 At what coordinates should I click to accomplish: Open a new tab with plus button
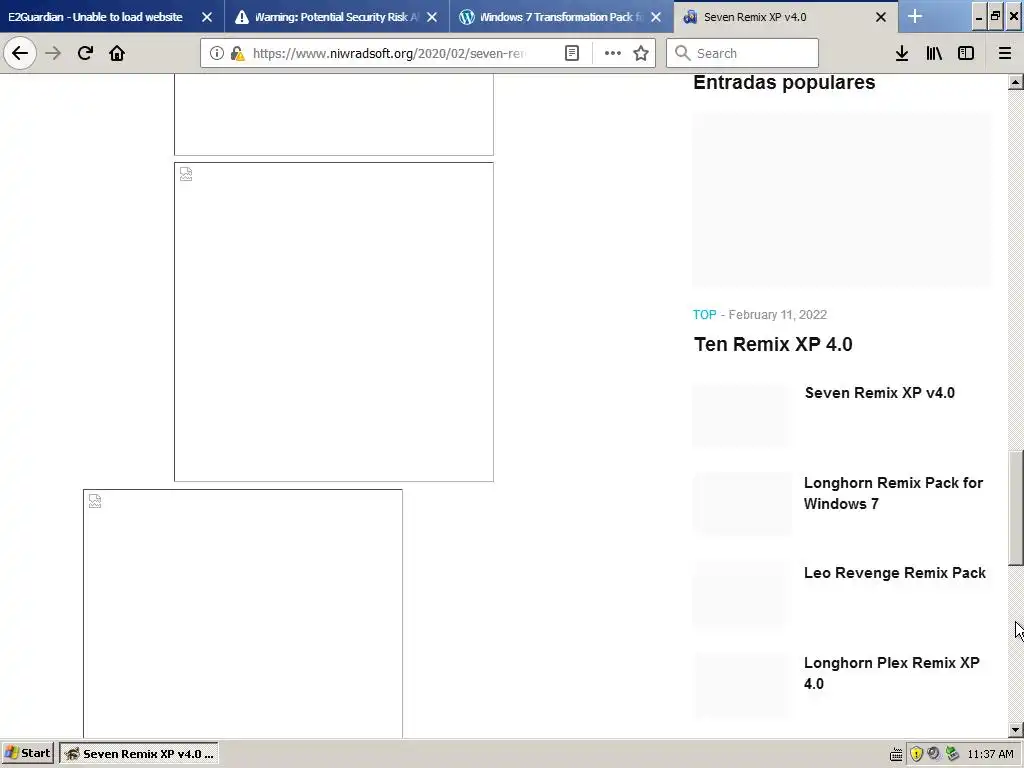(x=915, y=16)
